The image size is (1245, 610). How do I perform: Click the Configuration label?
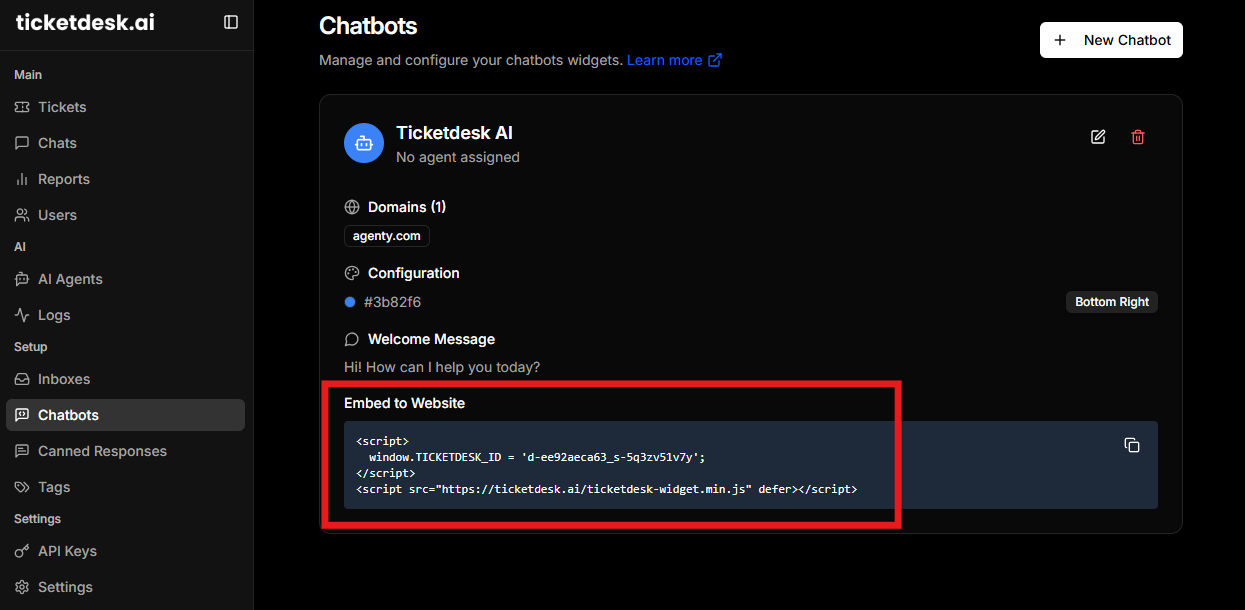(414, 273)
